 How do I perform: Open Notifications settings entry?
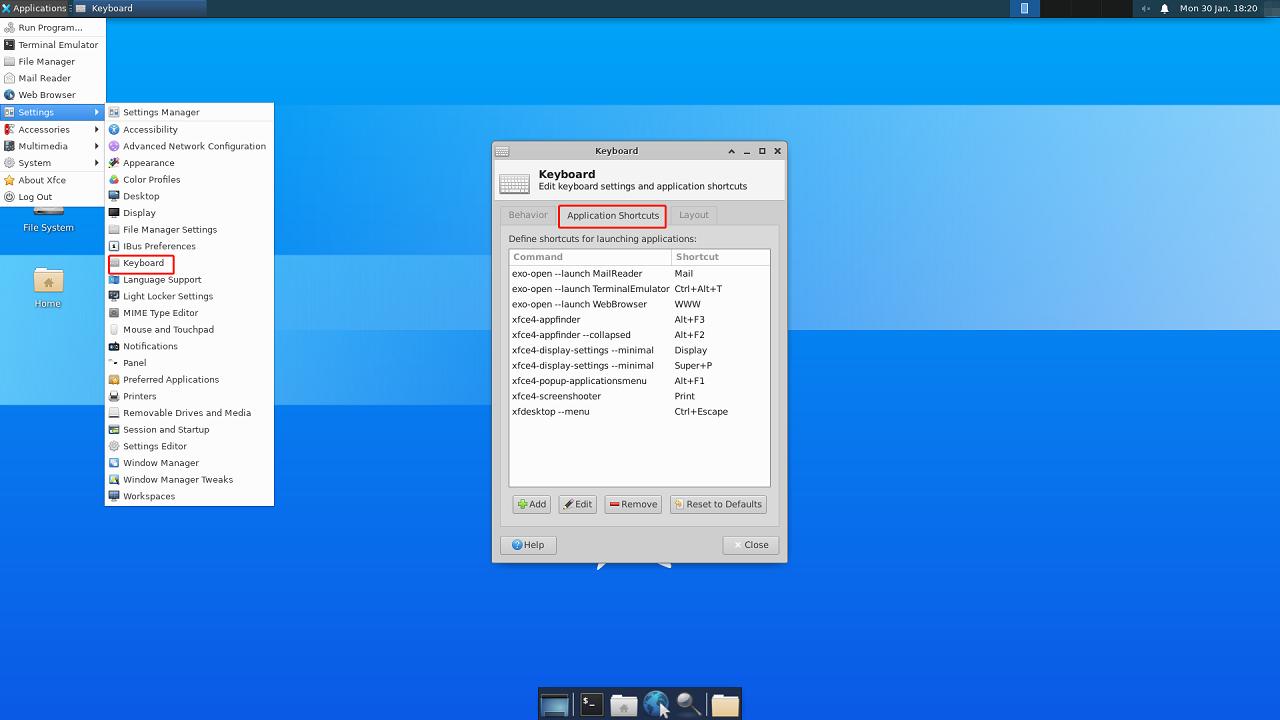tap(189, 346)
